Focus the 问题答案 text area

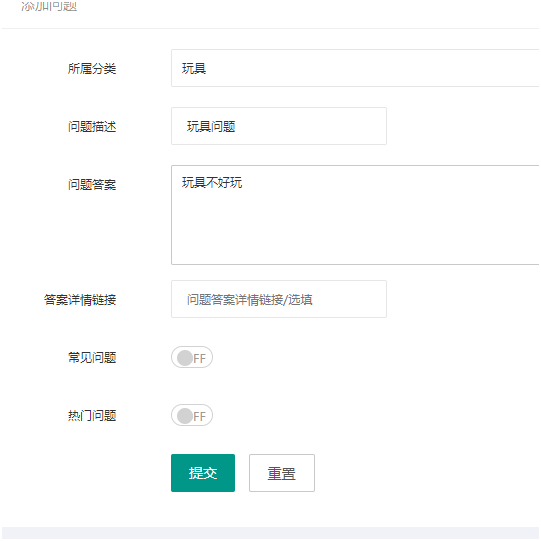tap(355, 215)
